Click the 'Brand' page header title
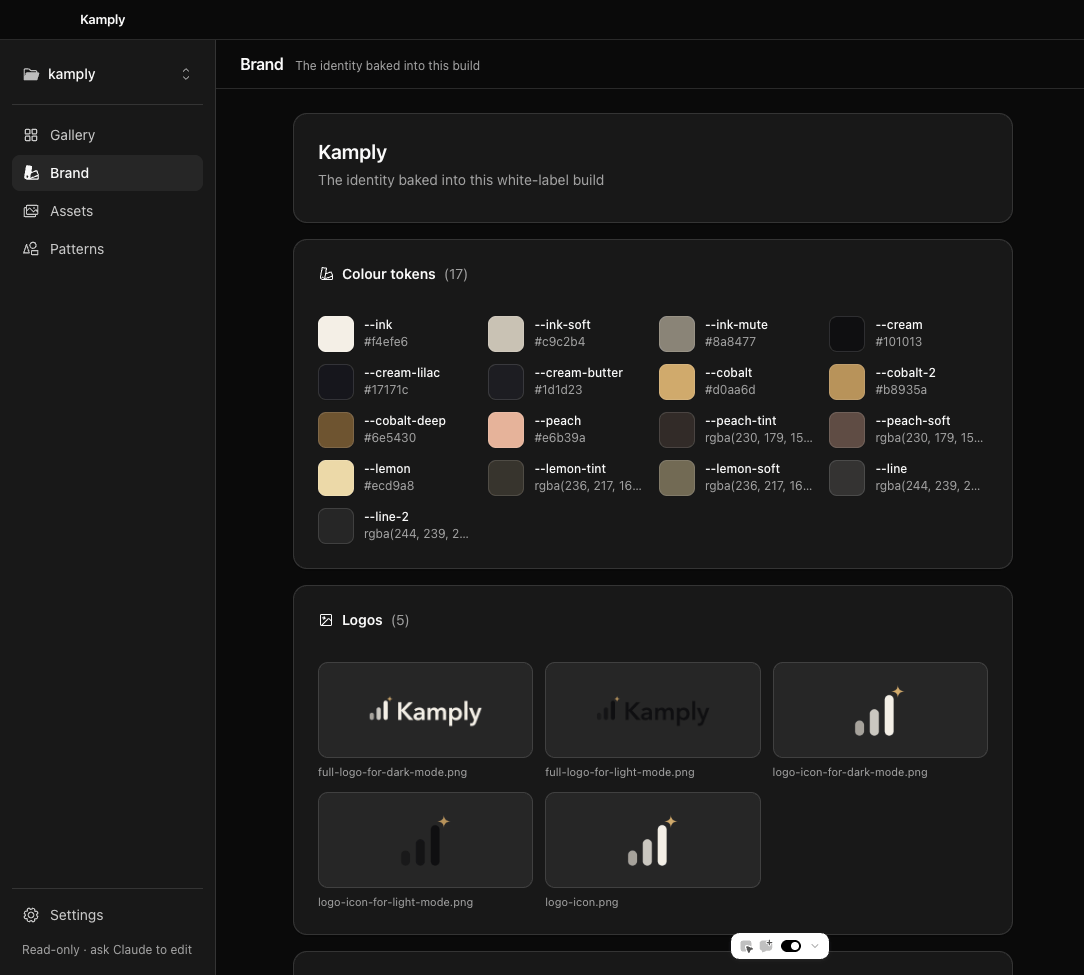Viewport: 1084px width, 975px height. click(261, 64)
